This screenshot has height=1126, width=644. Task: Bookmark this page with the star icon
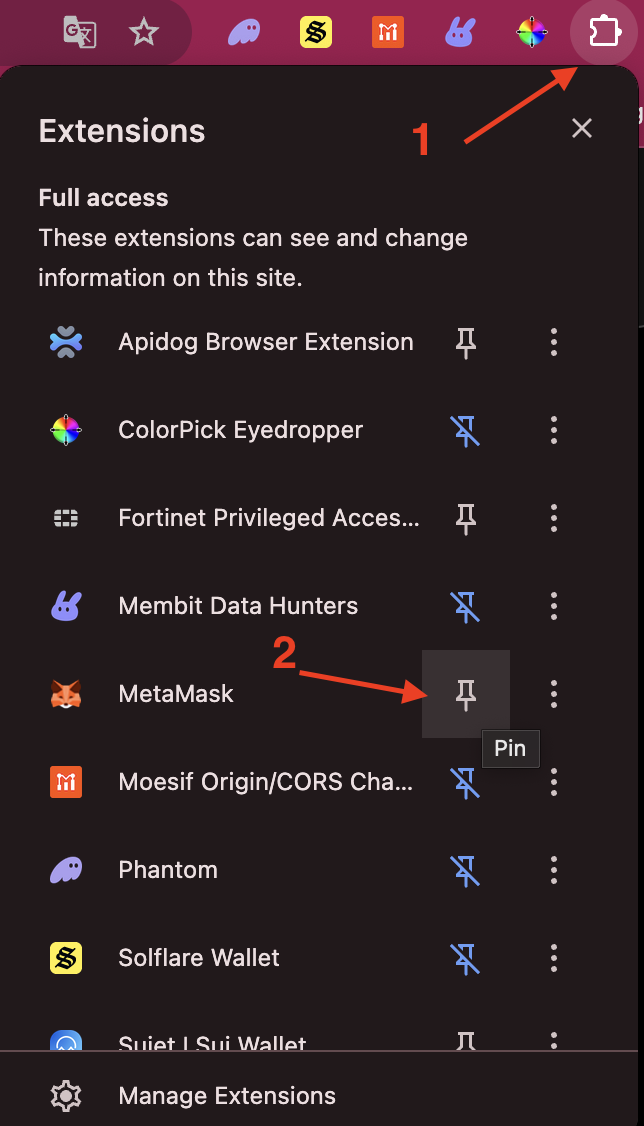tap(144, 33)
